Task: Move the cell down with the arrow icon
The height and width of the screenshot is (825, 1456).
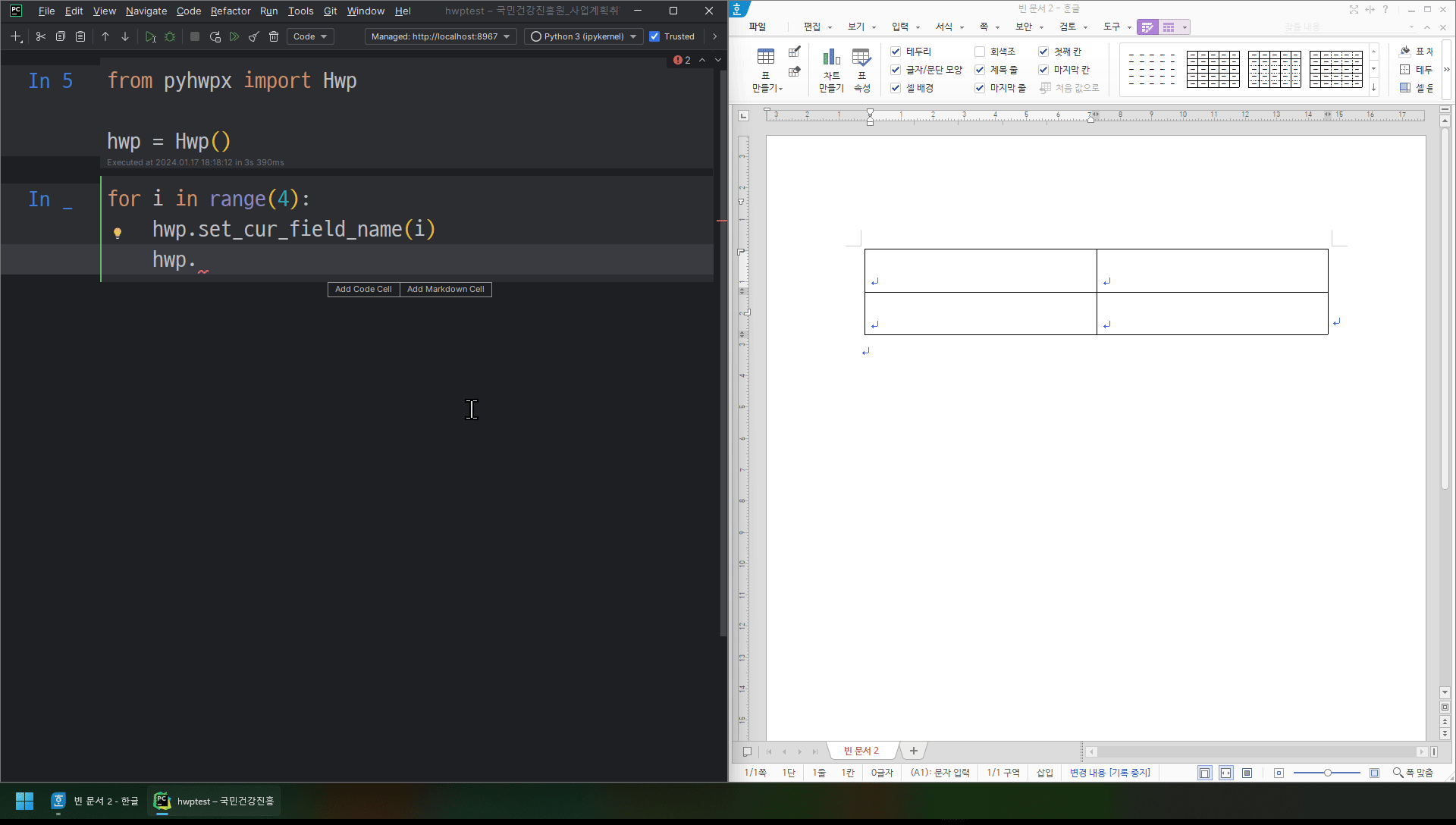Action: [x=125, y=36]
